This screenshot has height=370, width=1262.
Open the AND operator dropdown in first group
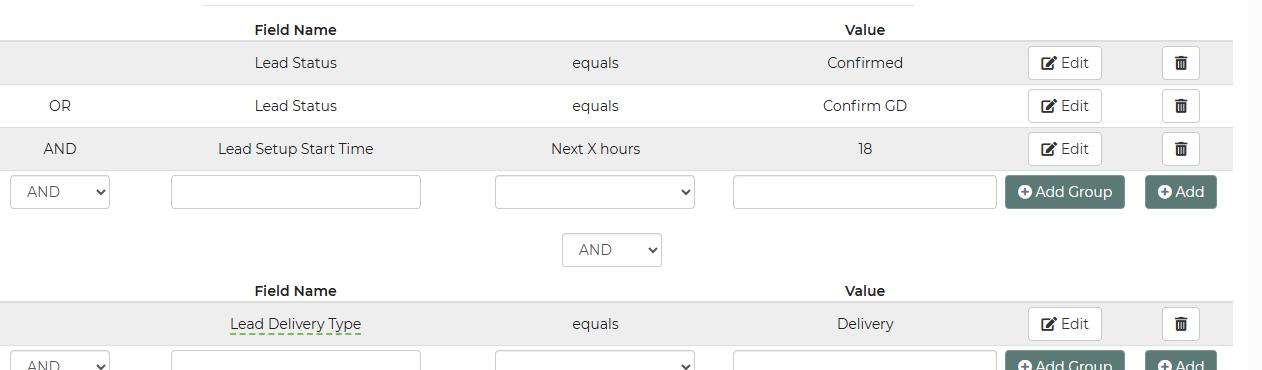(60, 192)
